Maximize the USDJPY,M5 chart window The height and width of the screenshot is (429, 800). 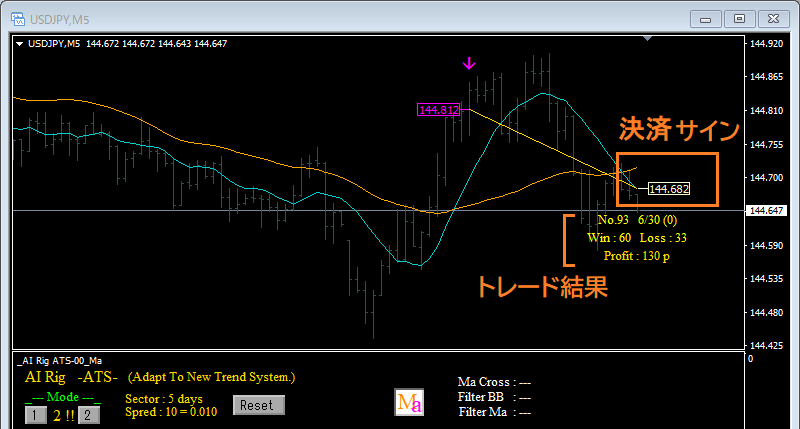[739, 19]
